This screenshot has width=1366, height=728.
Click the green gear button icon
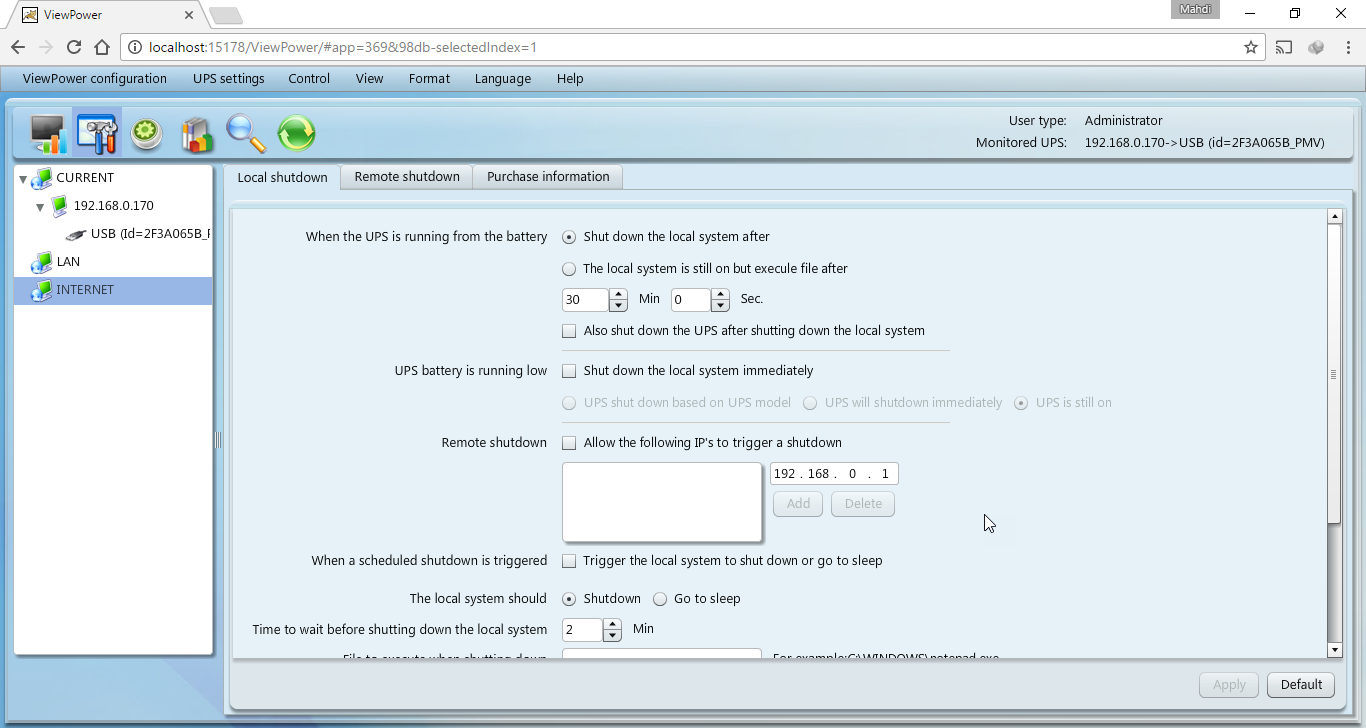[147, 133]
